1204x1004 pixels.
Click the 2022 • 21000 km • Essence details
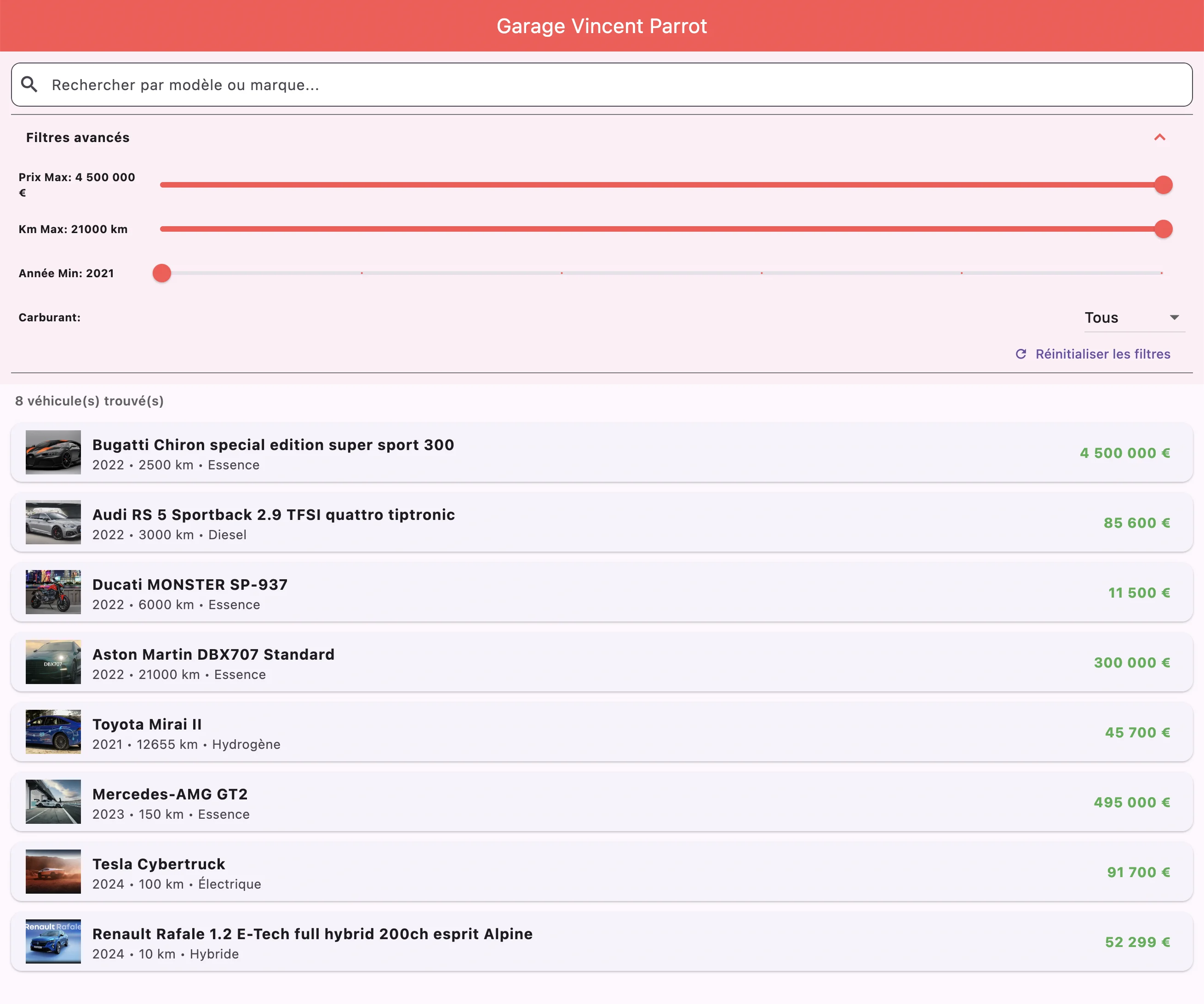point(179,674)
